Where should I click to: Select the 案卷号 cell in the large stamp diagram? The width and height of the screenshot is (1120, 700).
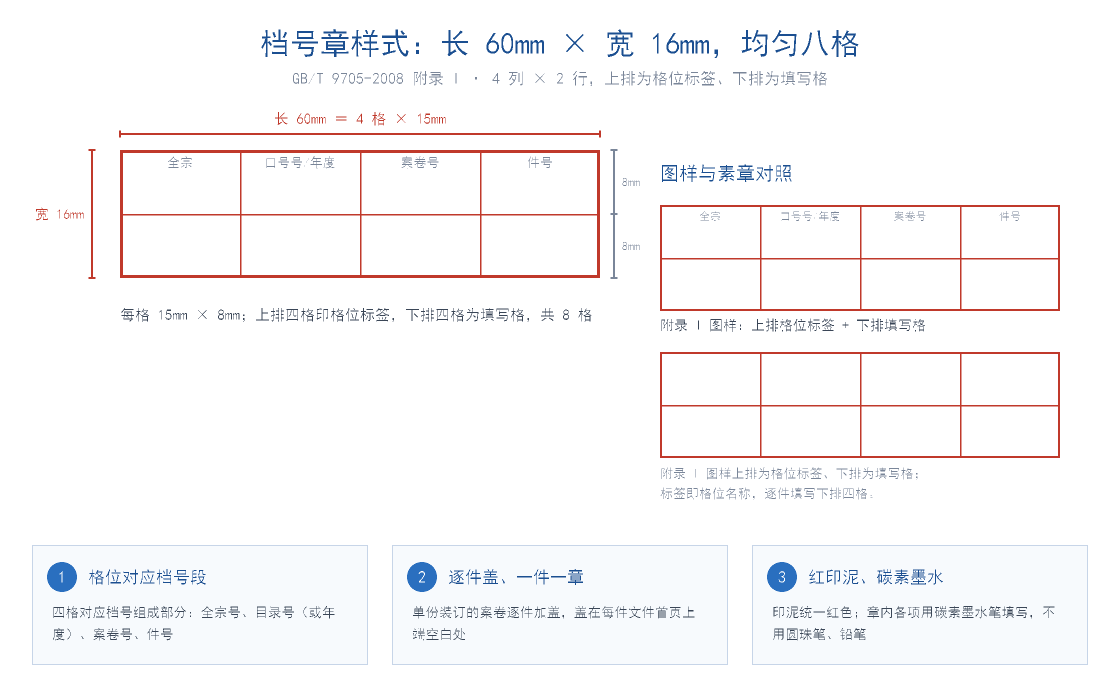coord(421,183)
